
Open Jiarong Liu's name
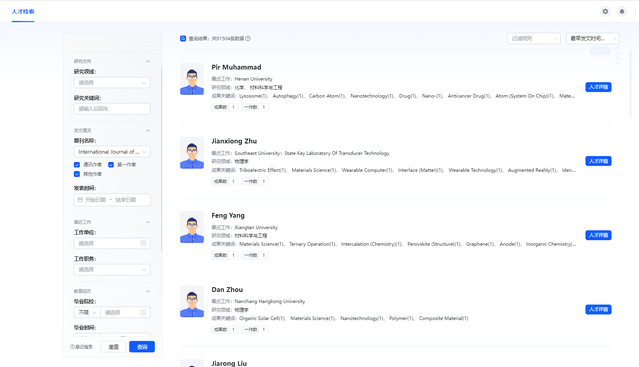pos(229,363)
